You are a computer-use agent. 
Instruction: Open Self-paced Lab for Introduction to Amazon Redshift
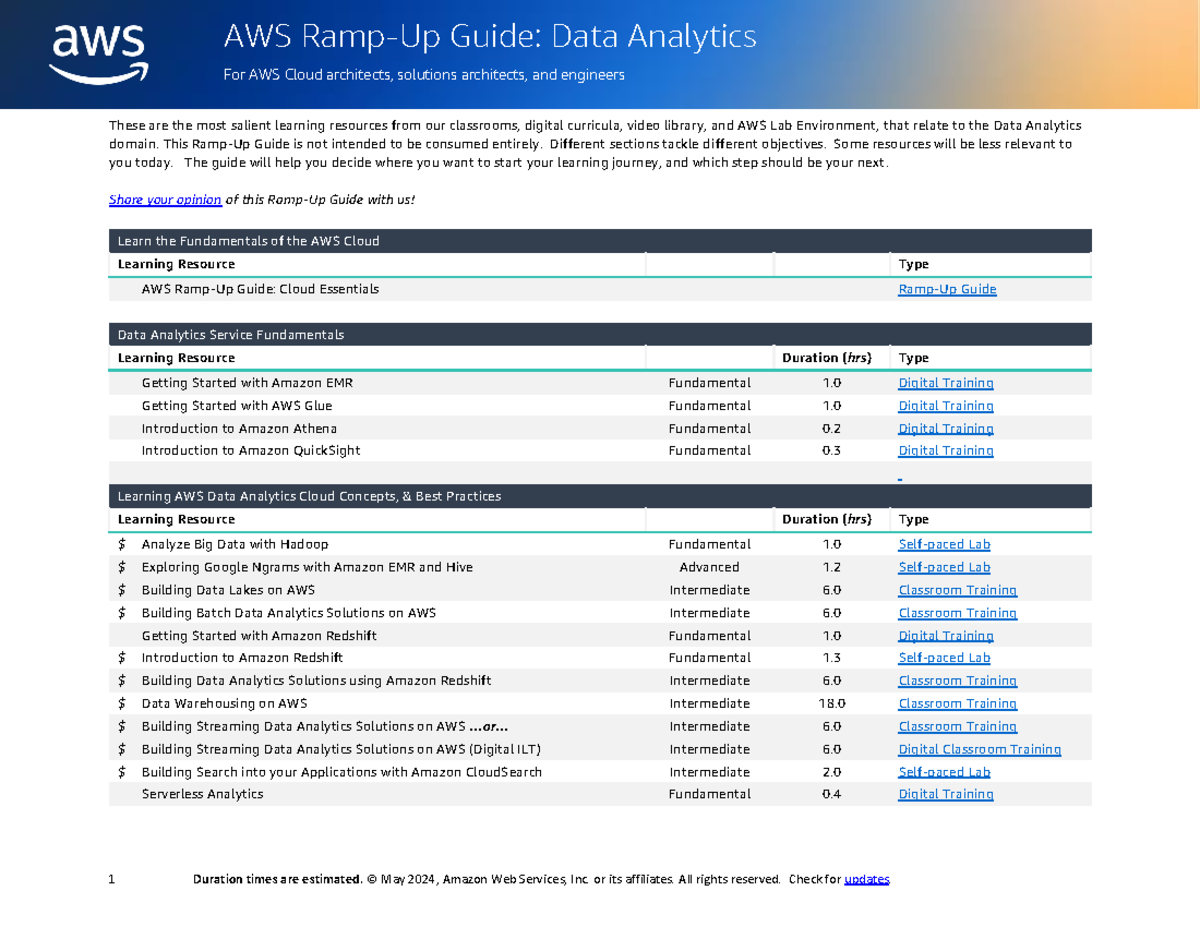tap(944, 657)
